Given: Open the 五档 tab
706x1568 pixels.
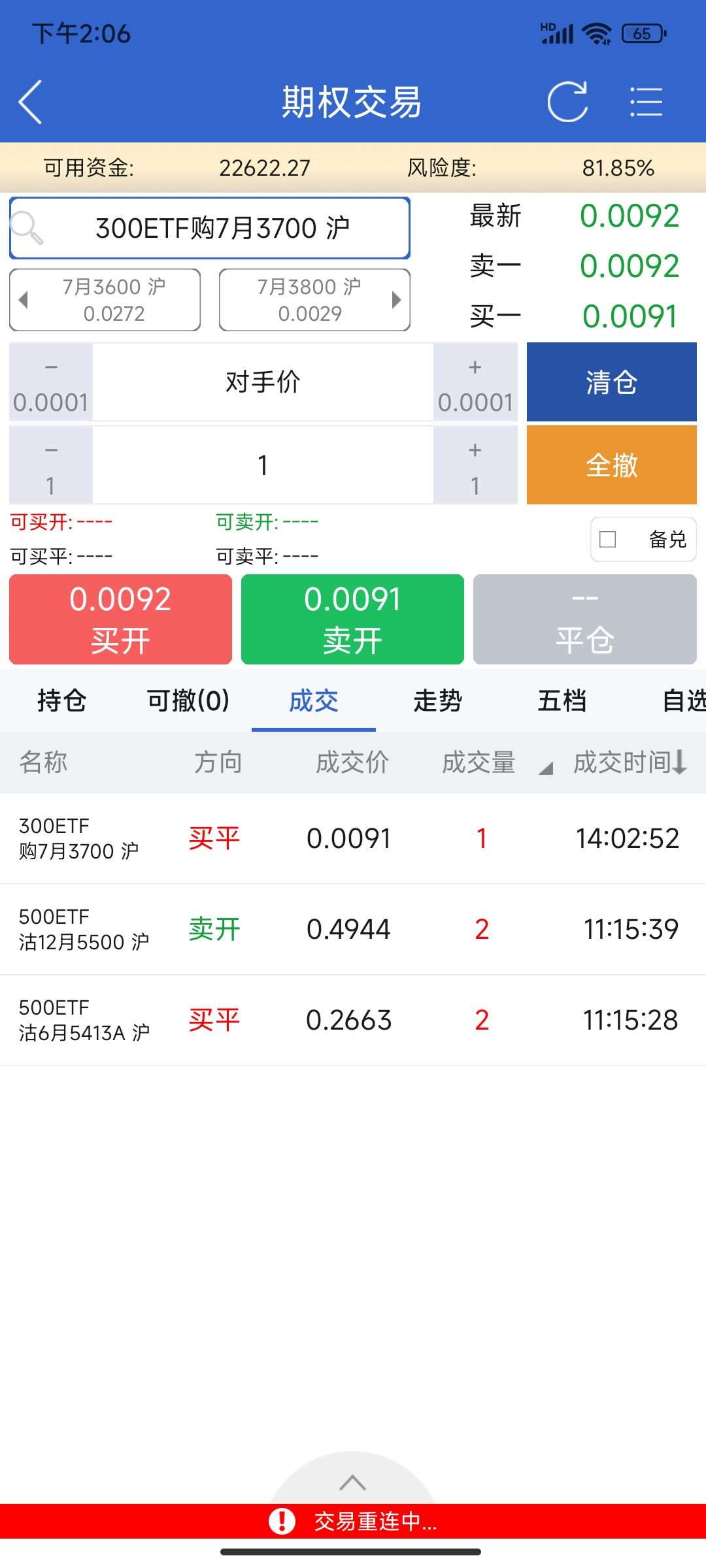Looking at the screenshot, I should pyautogui.click(x=562, y=701).
